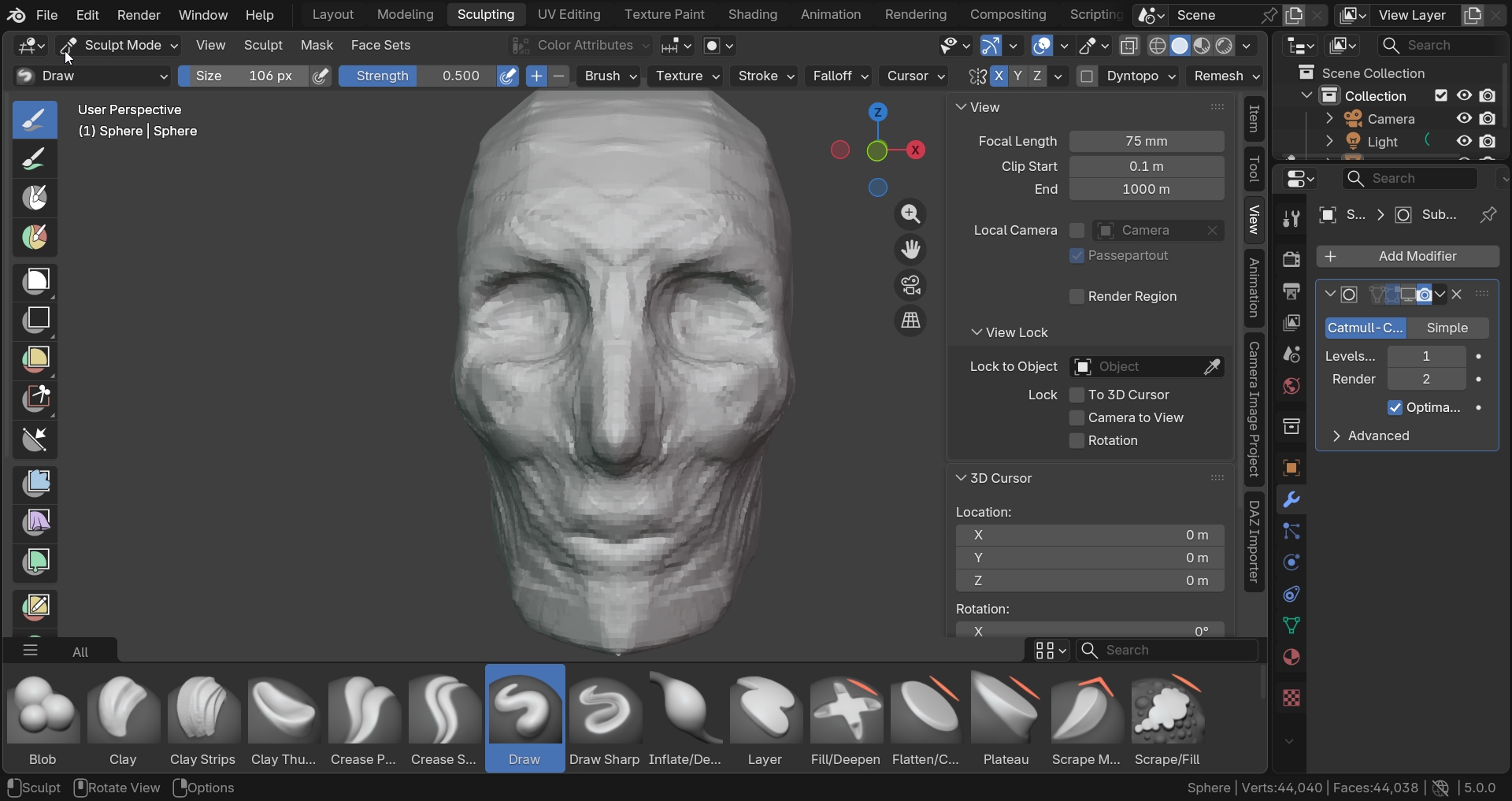Select the Simple subdivision type button

point(1447,328)
